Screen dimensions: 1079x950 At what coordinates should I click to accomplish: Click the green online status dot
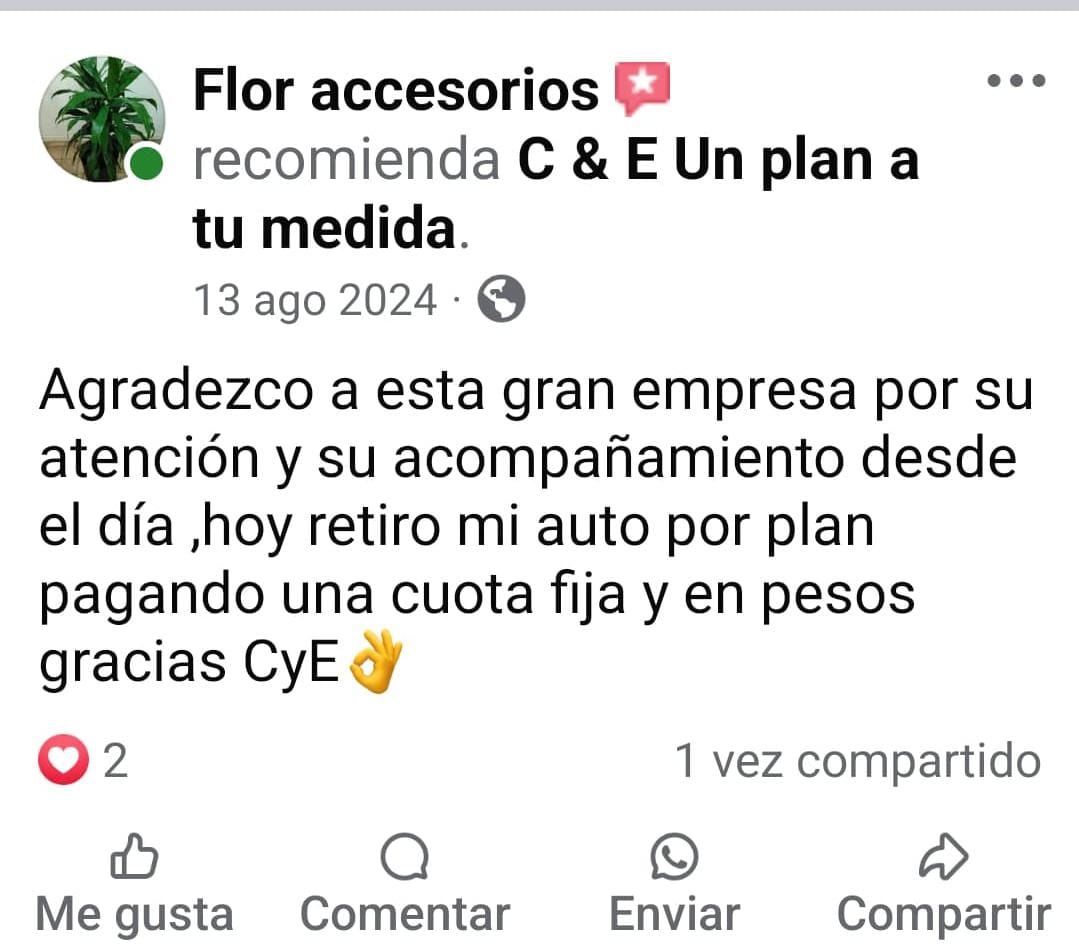pyautogui.click(x=146, y=164)
